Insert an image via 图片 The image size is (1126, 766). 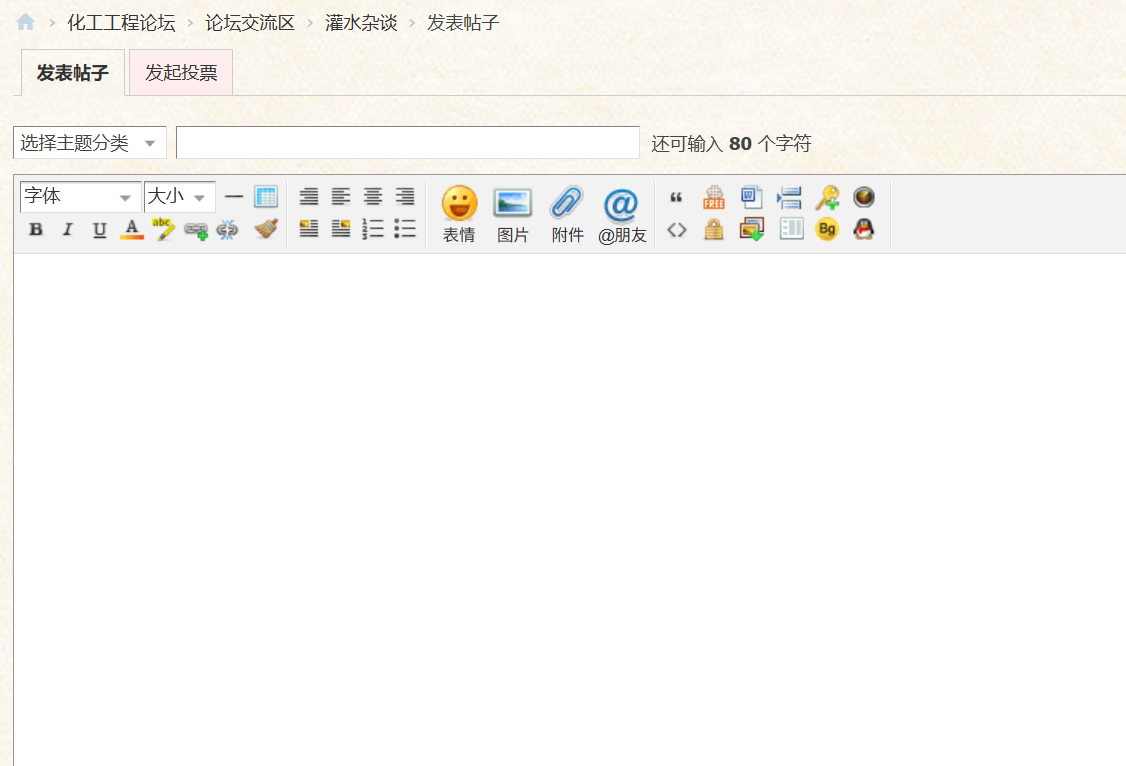tap(513, 214)
